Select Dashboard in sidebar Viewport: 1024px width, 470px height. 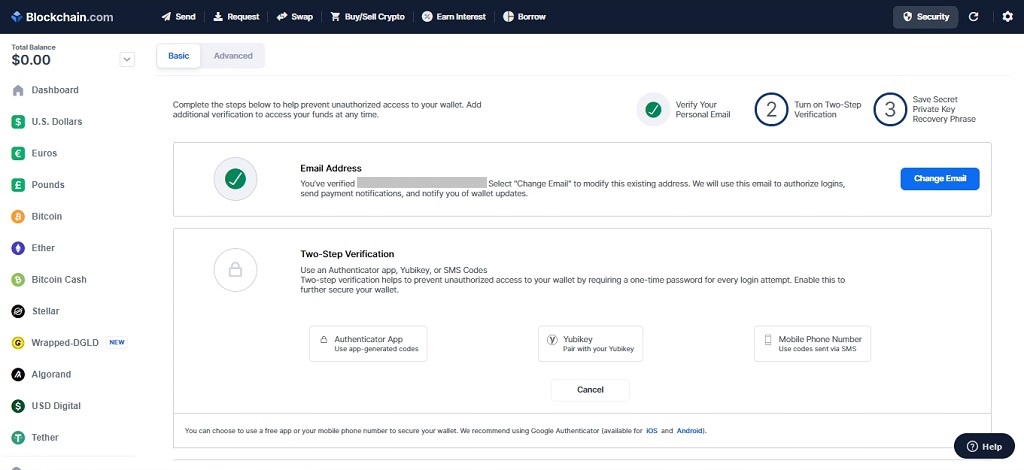pos(55,90)
